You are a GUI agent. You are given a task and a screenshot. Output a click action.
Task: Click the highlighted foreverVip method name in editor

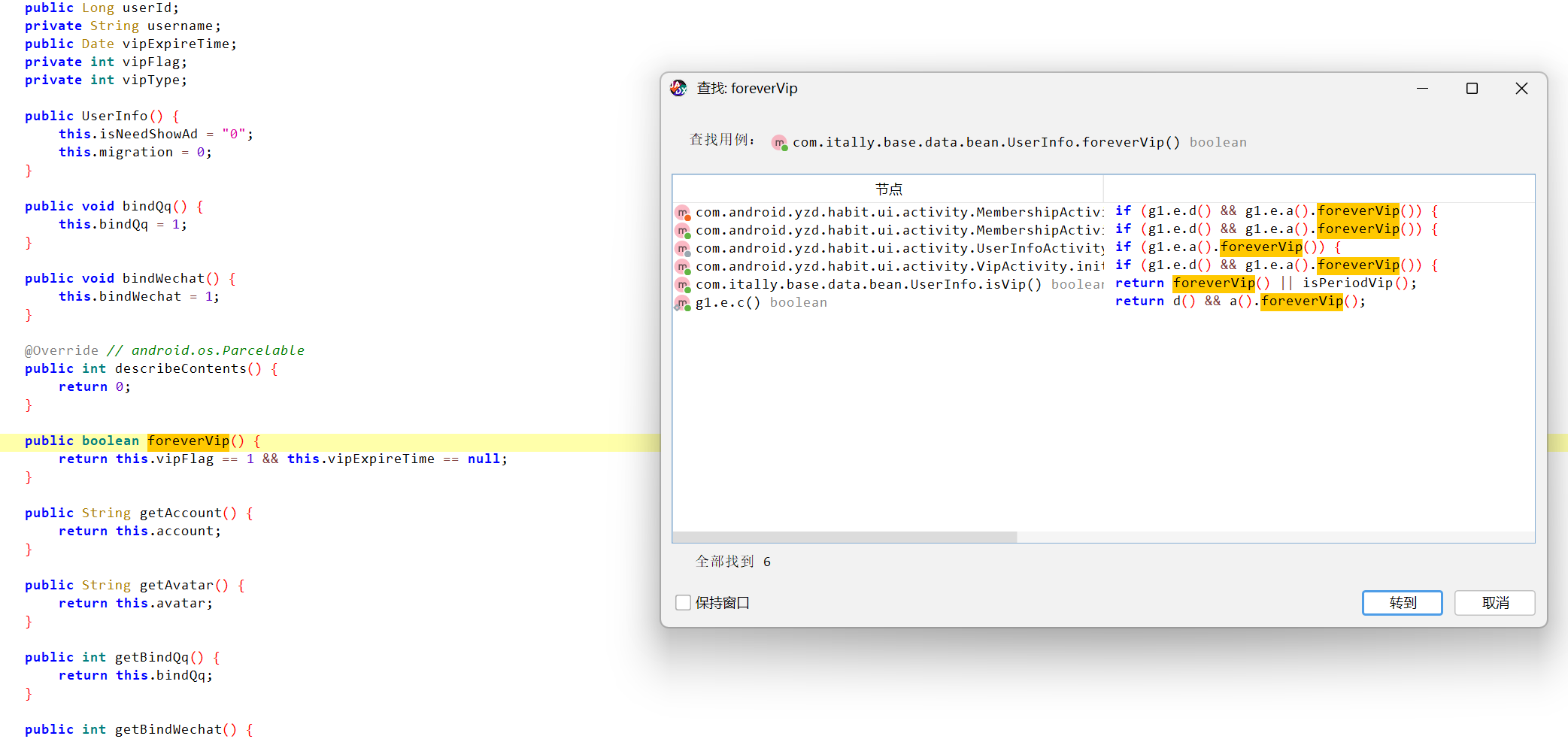[188, 441]
